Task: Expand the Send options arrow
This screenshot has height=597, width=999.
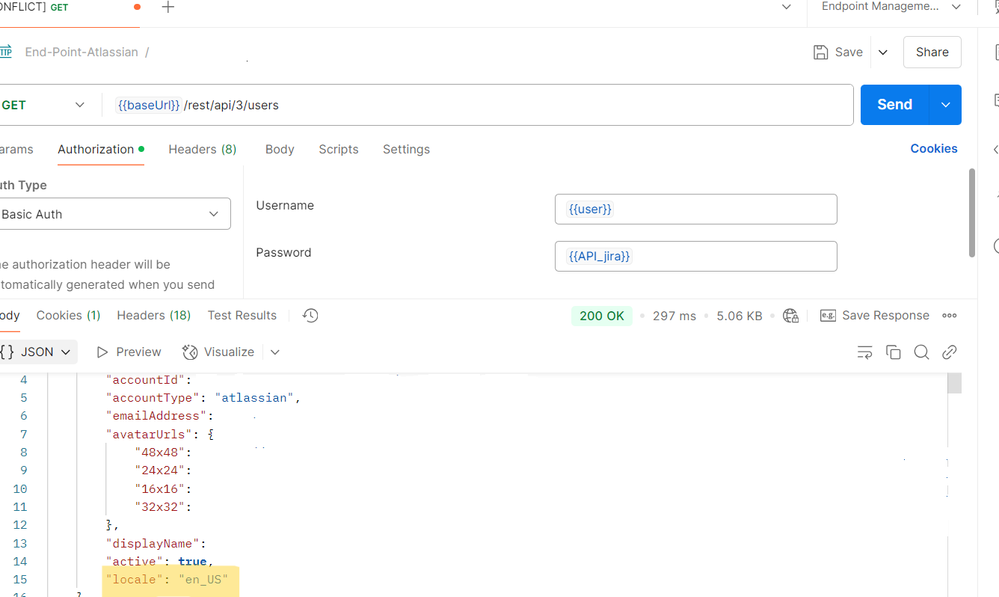Action: (945, 104)
